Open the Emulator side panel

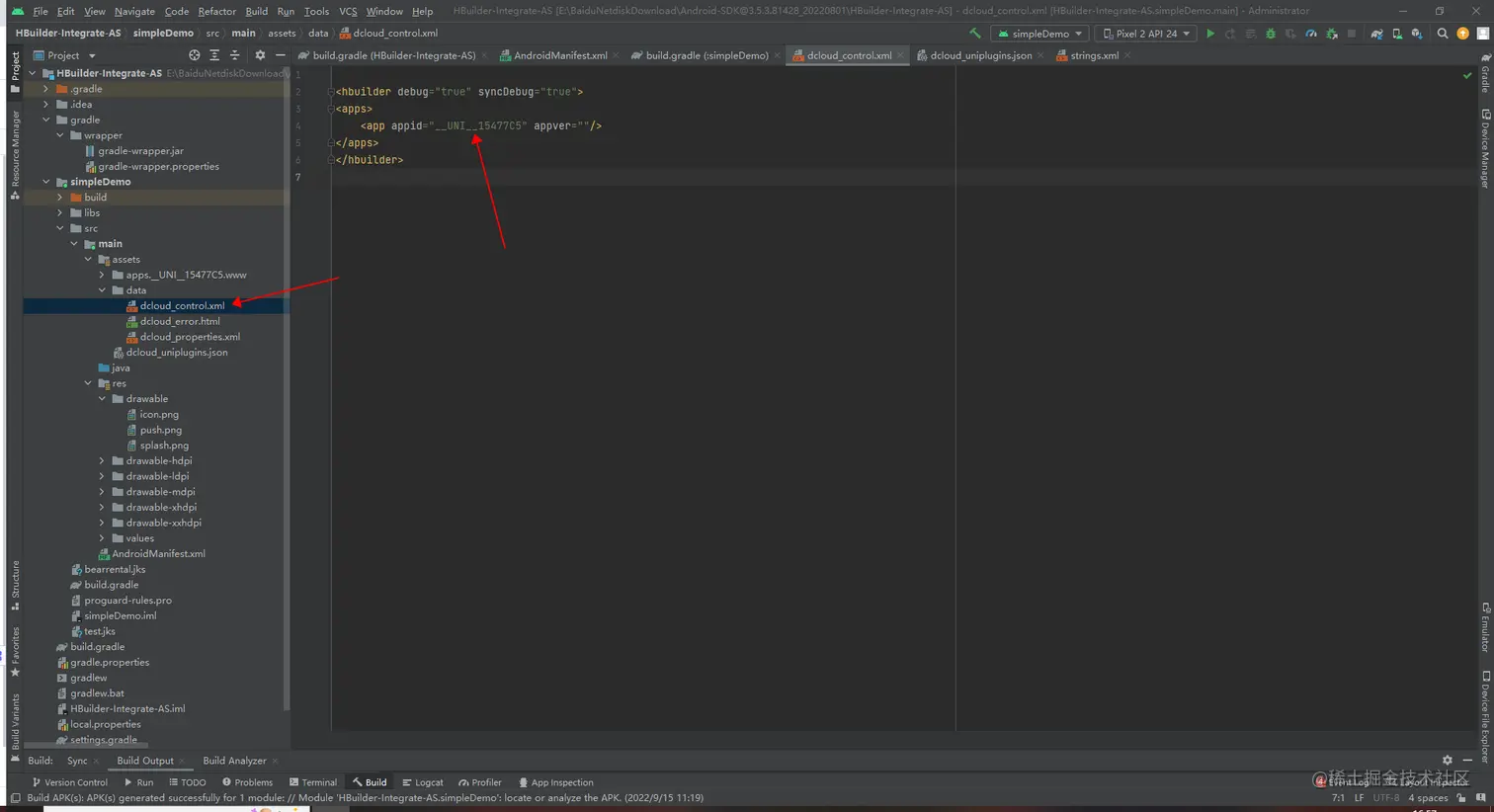(x=1485, y=627)
